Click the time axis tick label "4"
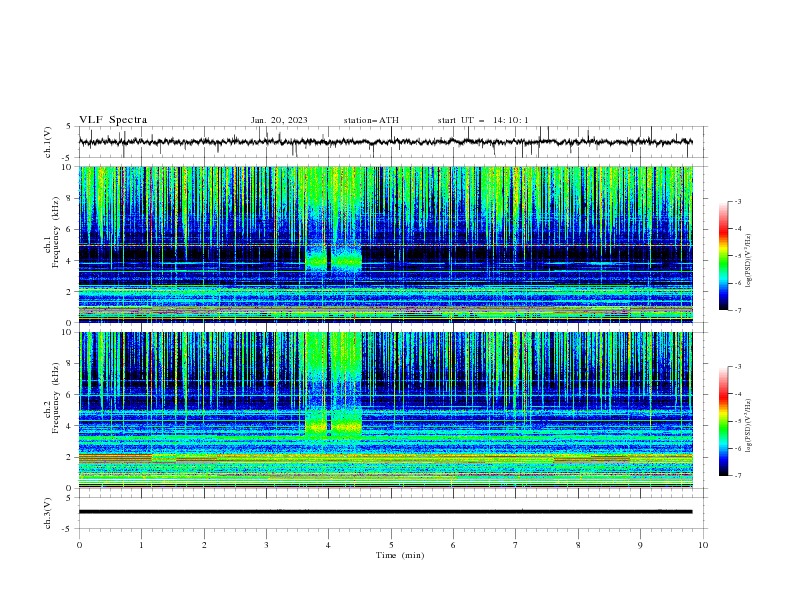 click(328, 545)
